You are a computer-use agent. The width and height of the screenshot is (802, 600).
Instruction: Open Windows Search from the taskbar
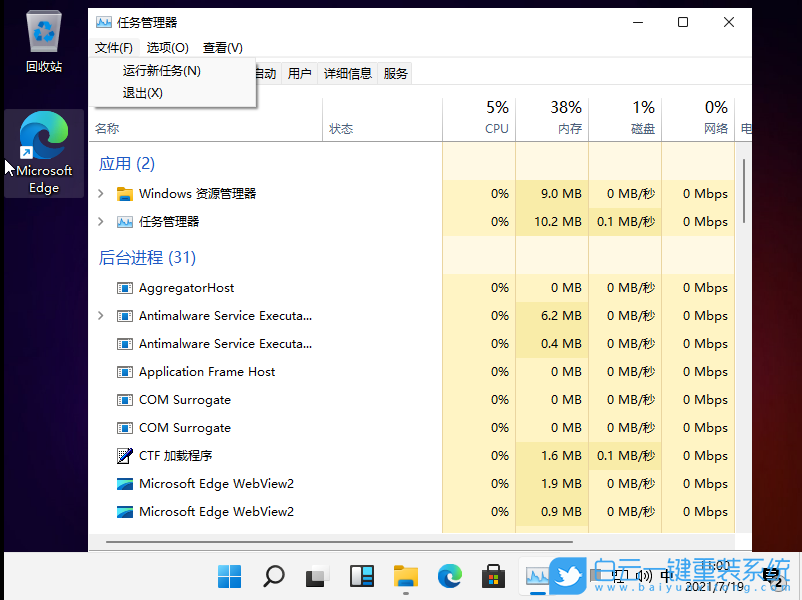(272, 576)
